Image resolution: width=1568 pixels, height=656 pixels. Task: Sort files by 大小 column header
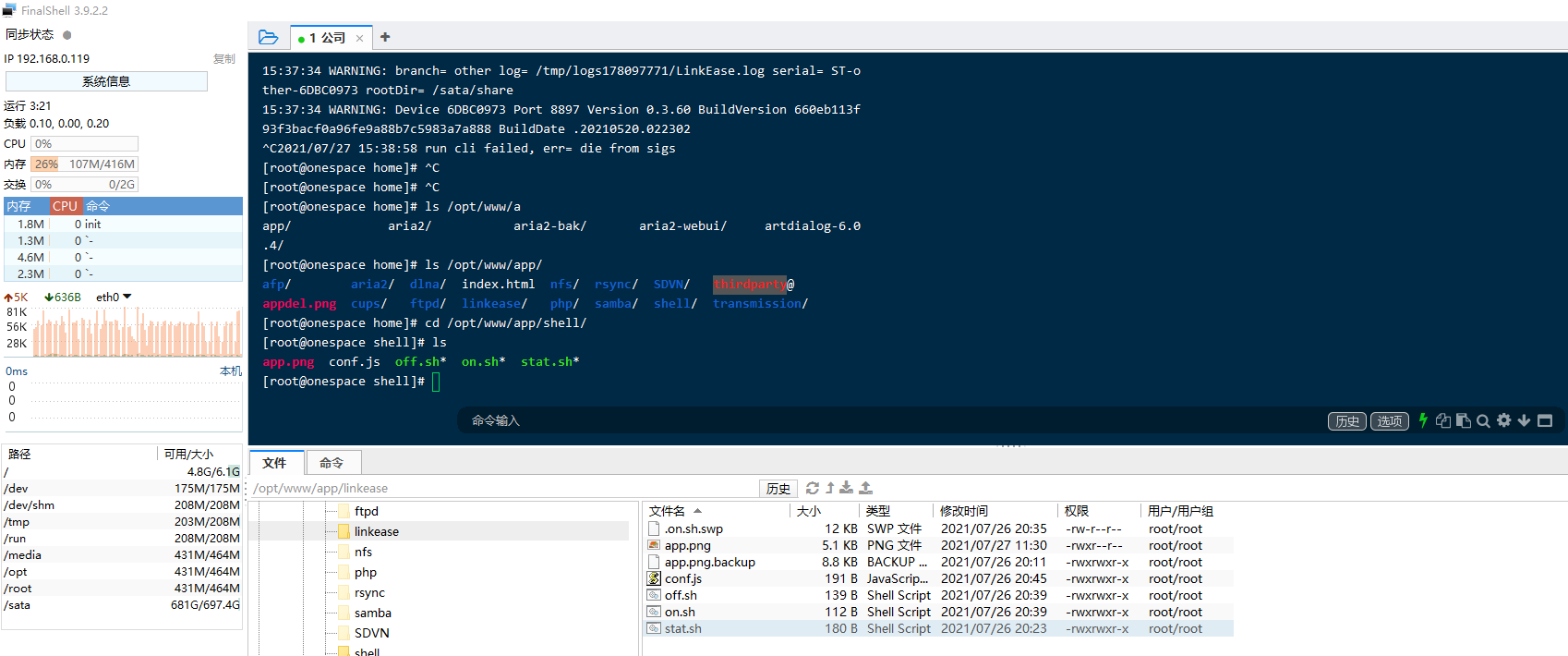(x=825, y=511)
